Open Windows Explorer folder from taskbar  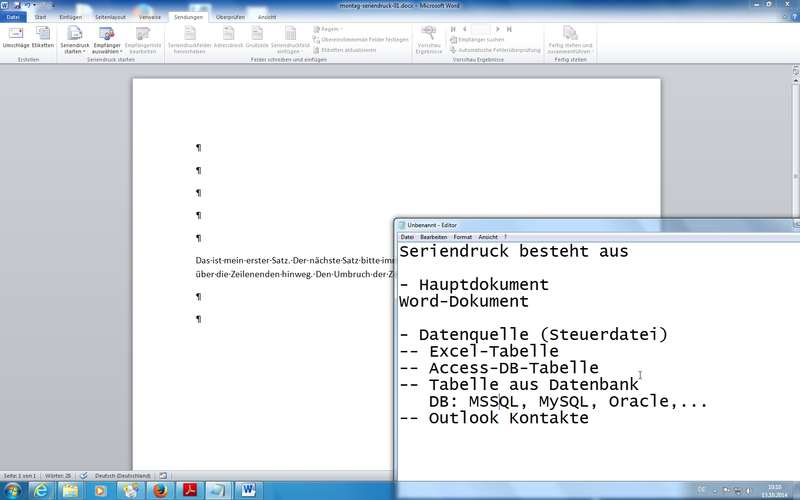pyautogui.click(x=70, y=491)
